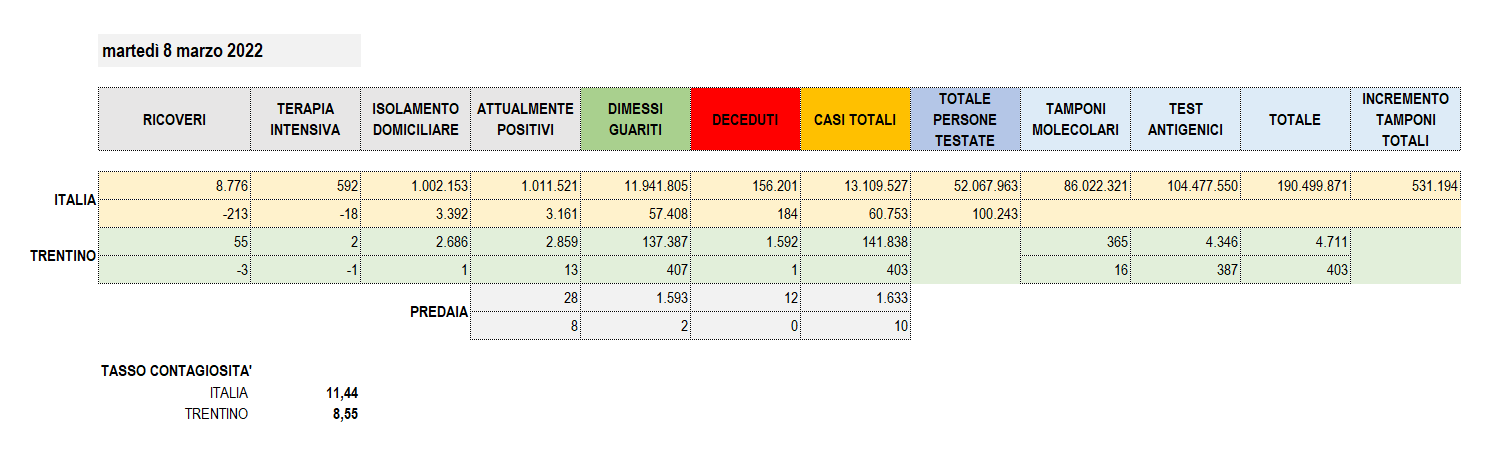Click the tamponi increment cell 531.194
The width and height of the screenshot is (1495, 450).
coord(1405,186)
